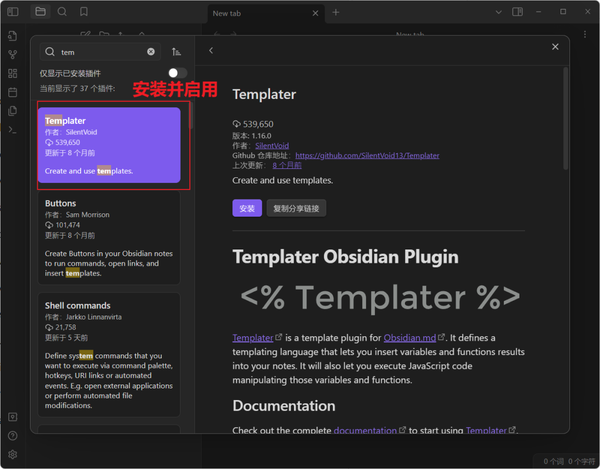Click the 0 个词 word count status
Image resolution: width=600 pixels, height=469 pixels.
pos(553,461)
